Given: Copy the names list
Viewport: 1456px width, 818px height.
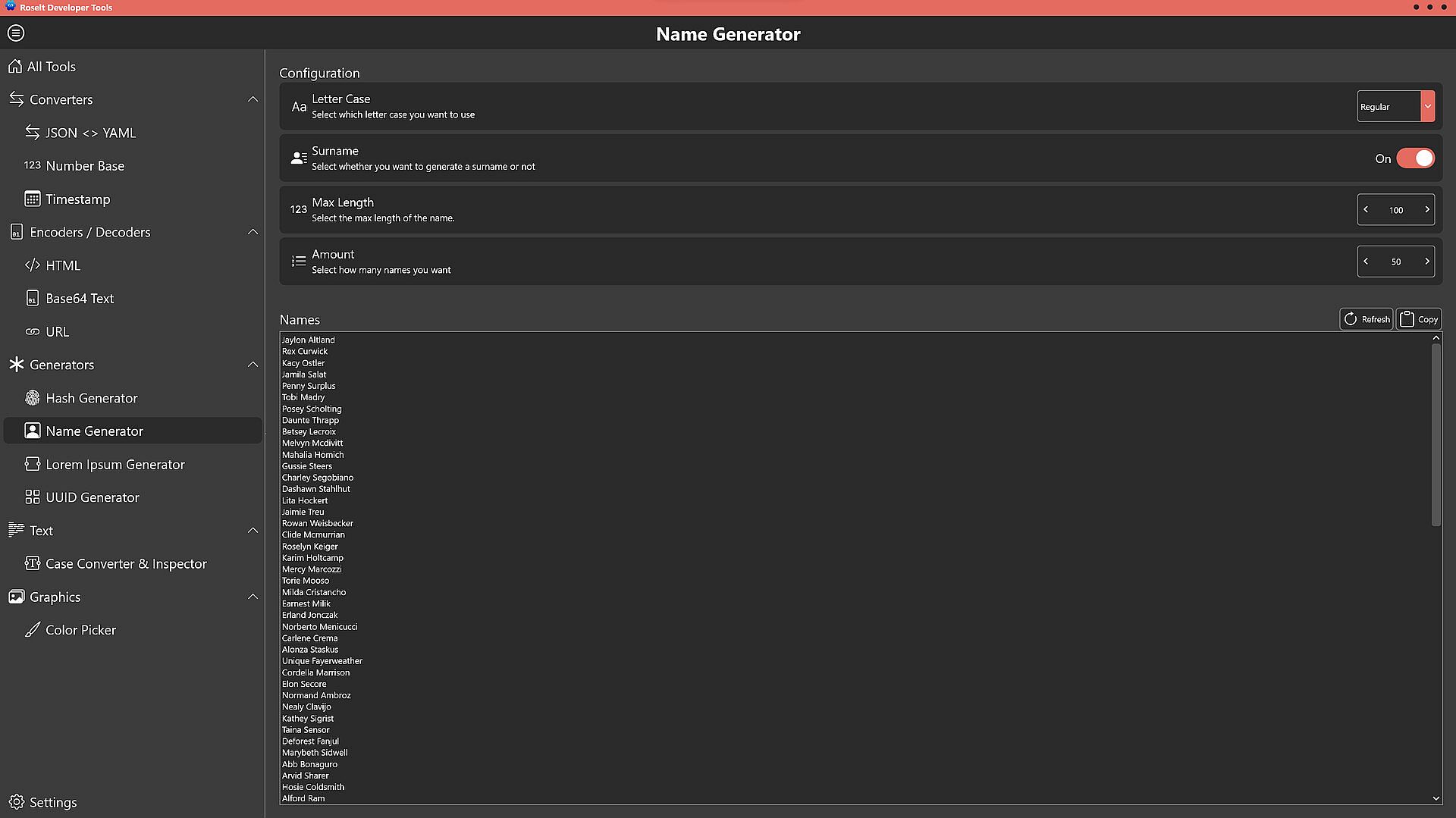Looking at the screenshot, I should pos(1419,319).
